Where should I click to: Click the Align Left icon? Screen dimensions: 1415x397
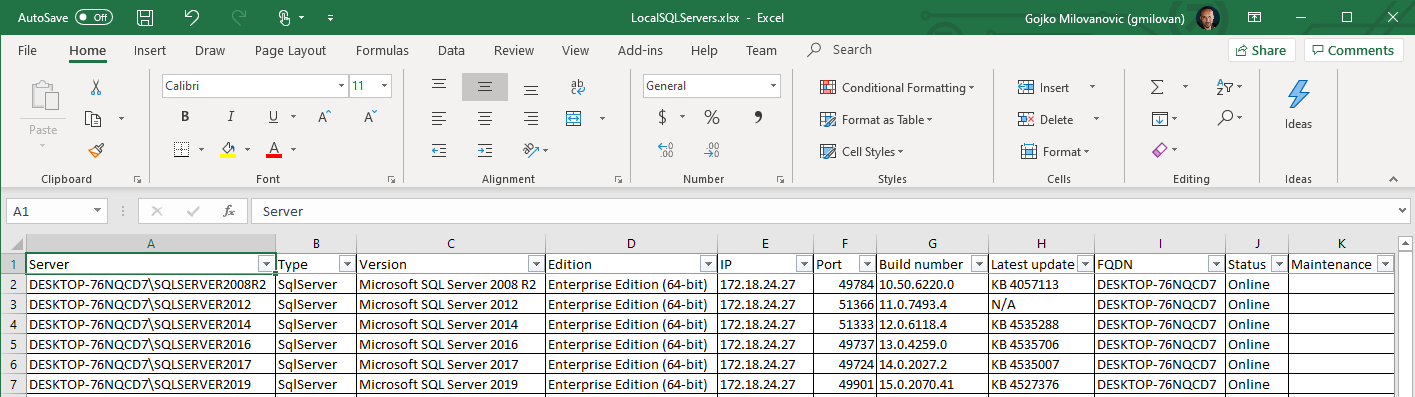pyautogui.click(x=439, y=119)
